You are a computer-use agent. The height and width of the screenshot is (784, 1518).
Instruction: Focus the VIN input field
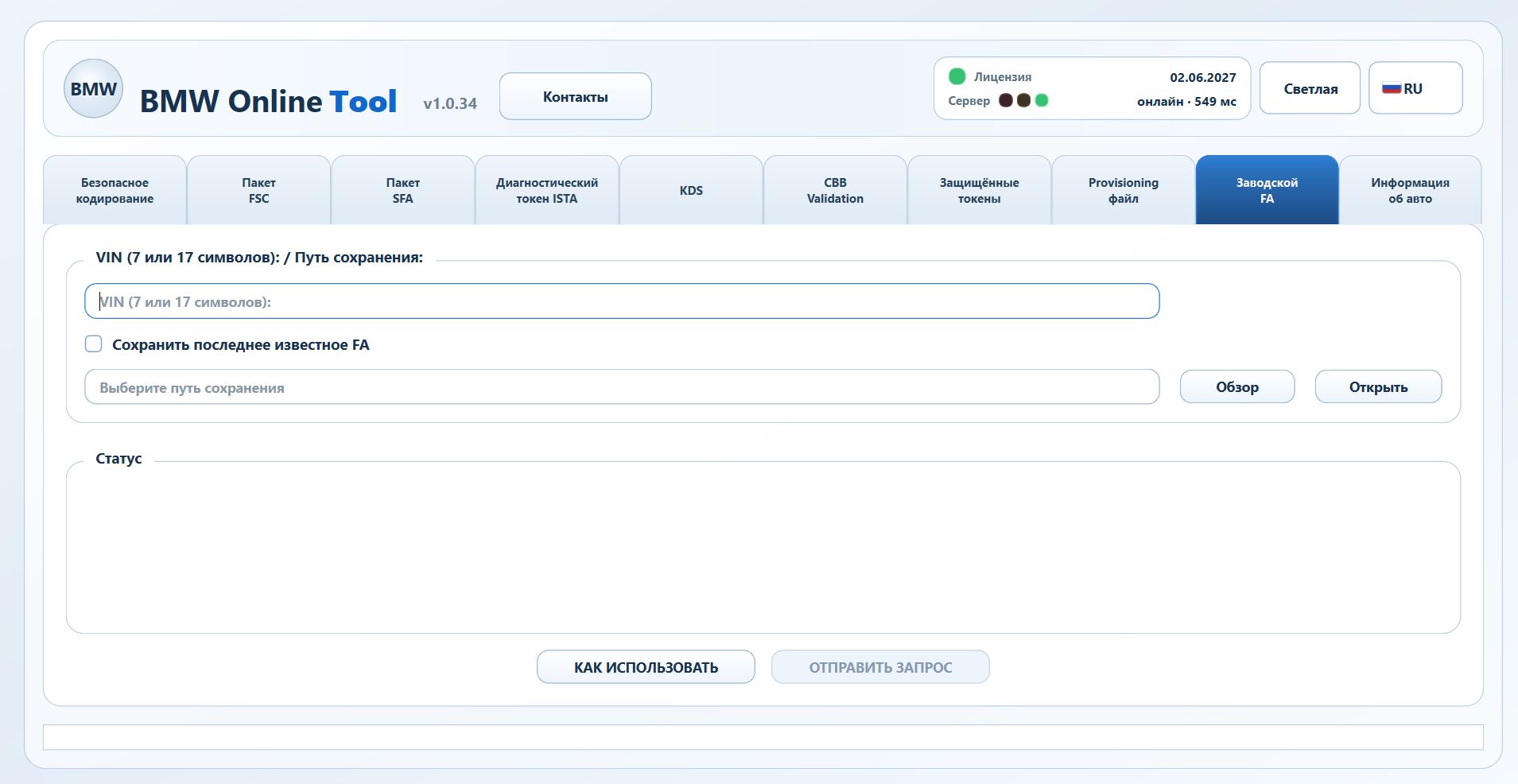pyautogui.click(x=622, y=301)
